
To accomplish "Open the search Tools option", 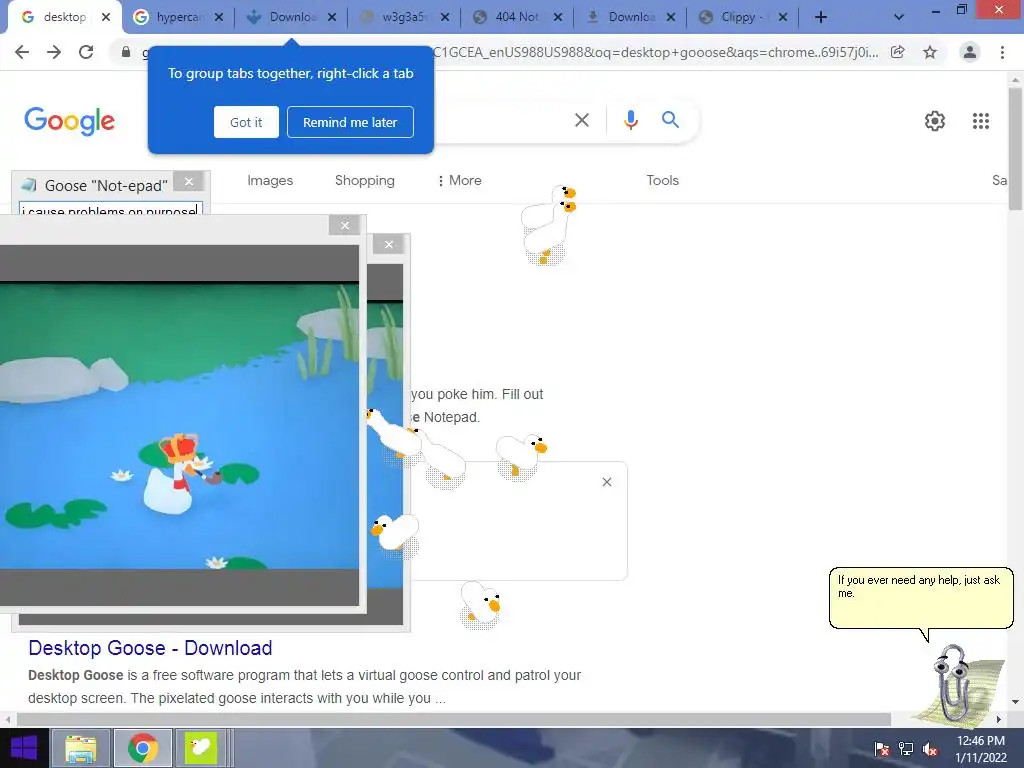I will pos(662,180).
